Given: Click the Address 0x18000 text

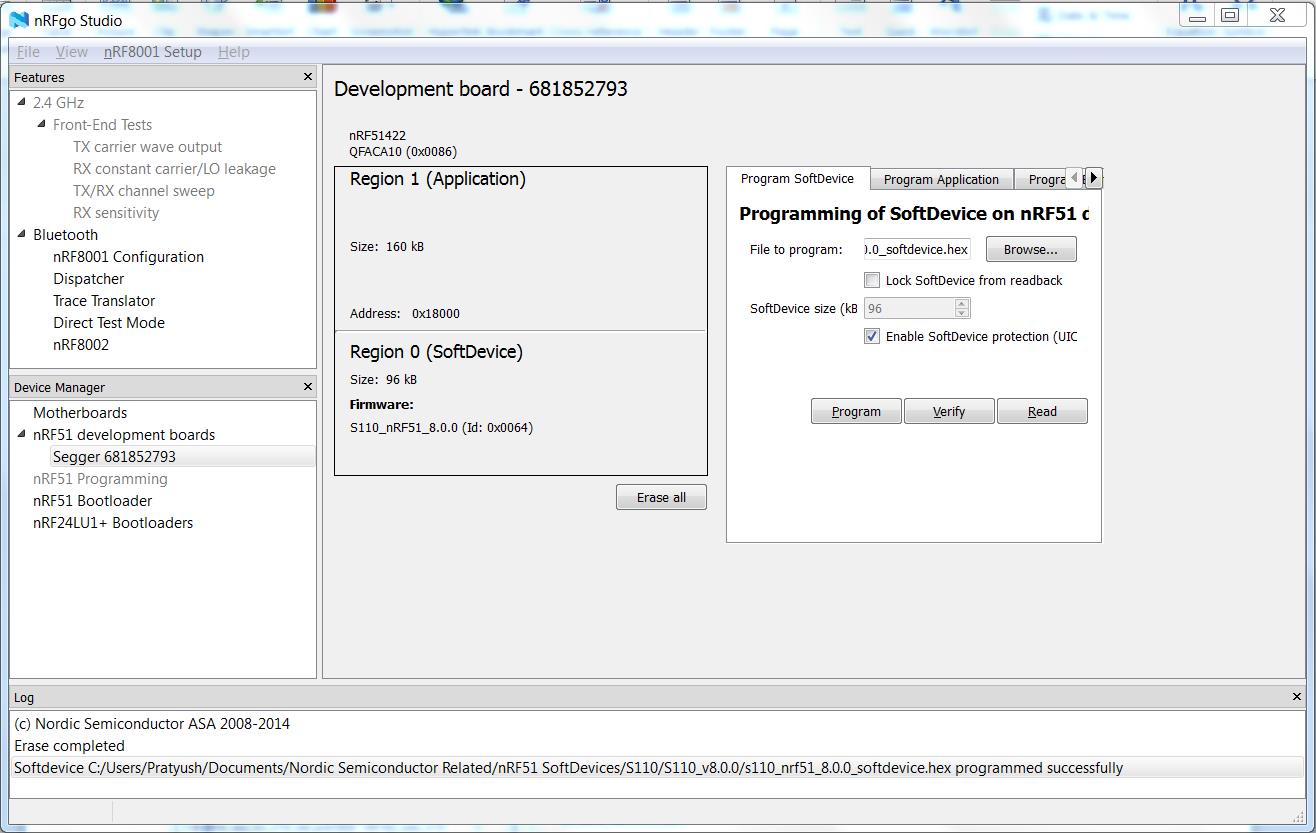Looking at the screenshot, I should (x=405, y=313).
